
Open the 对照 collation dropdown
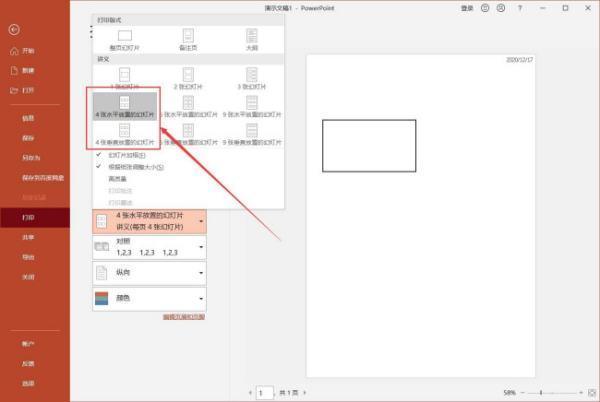tap(149, 247)
